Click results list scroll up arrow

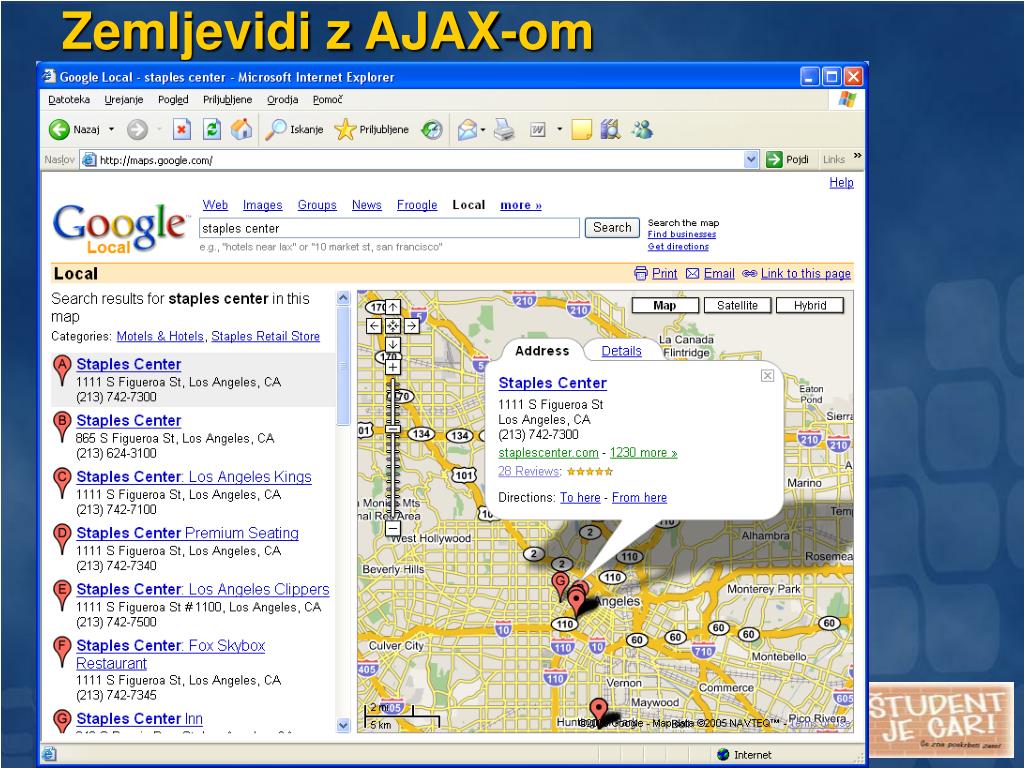(344, 298)
